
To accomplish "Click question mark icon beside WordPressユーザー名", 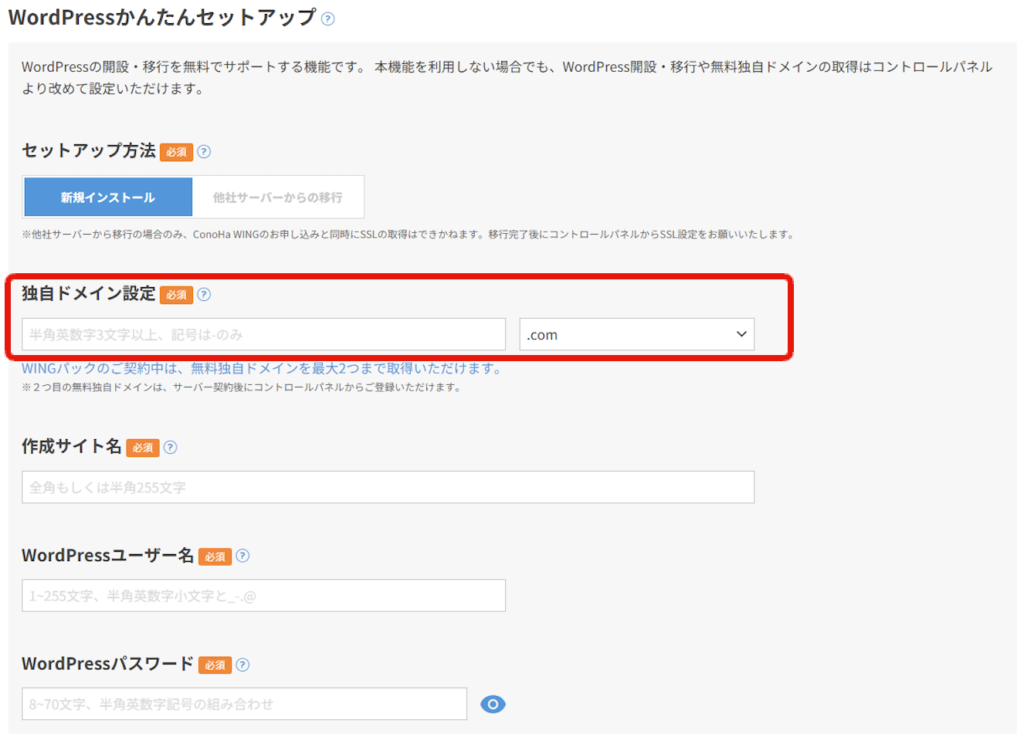I will [x=242, y=556].
